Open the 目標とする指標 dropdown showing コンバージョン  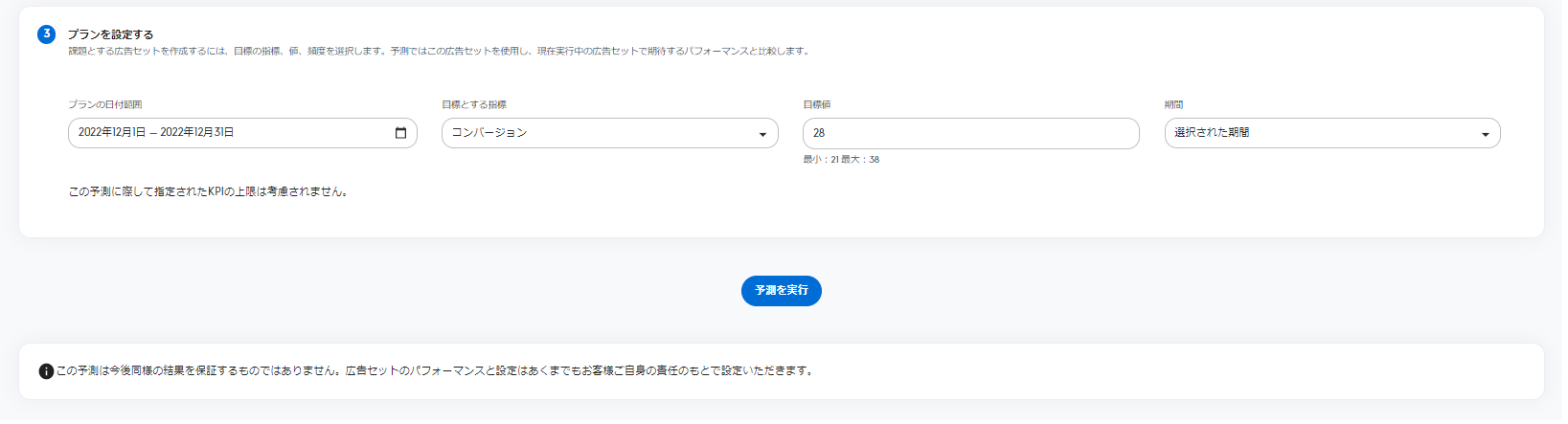click(610, 133)
